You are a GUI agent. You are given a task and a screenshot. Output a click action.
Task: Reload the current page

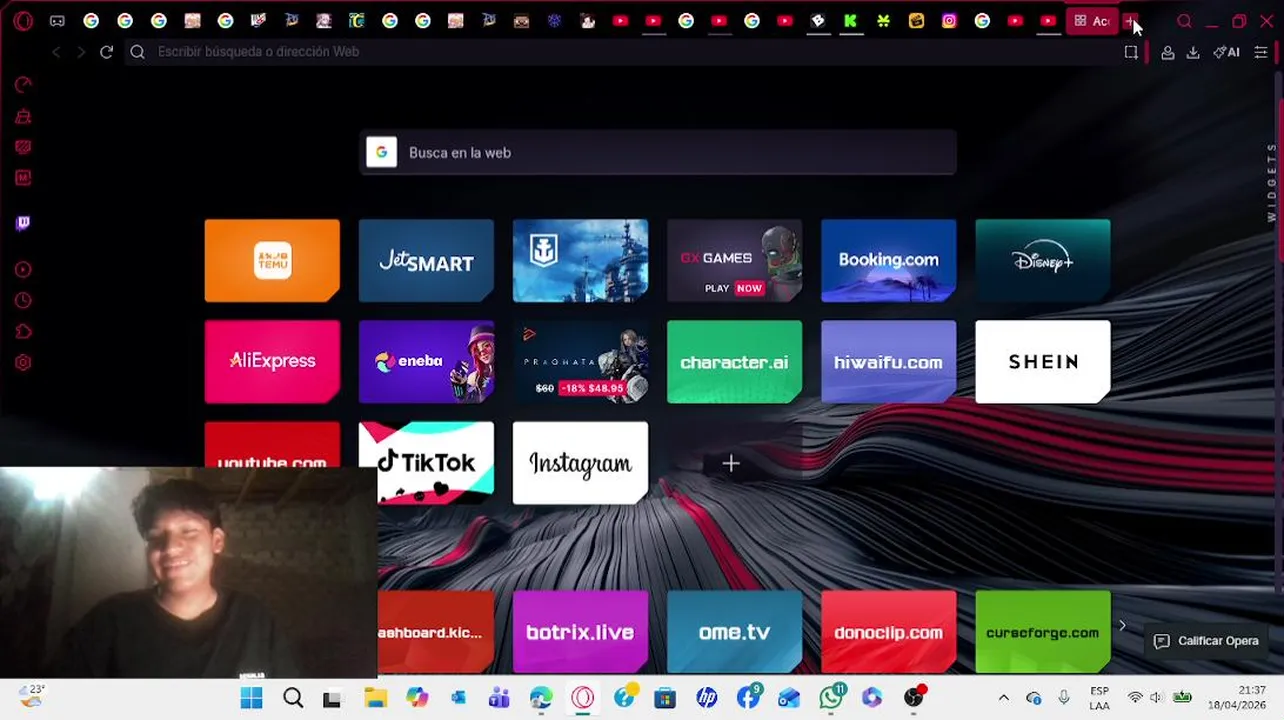[106, 52]
